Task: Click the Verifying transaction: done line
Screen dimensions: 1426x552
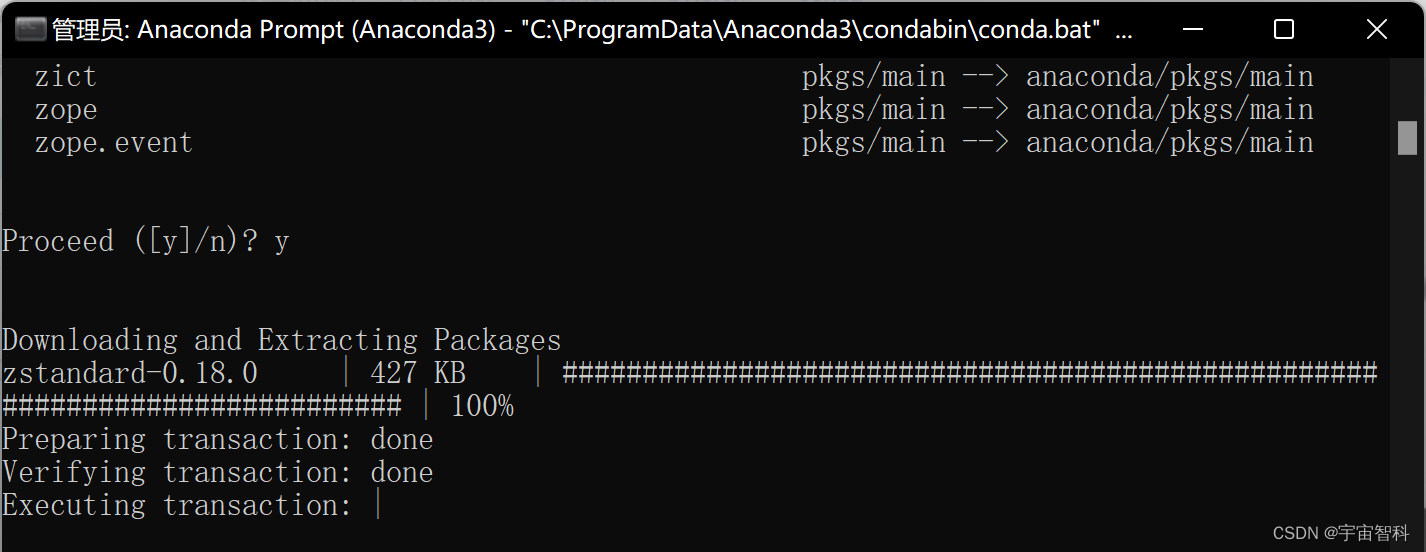Action: (x=217, y=472)
